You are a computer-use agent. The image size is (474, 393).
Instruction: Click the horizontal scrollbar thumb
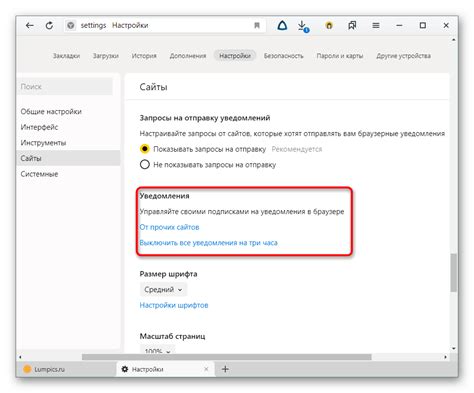coord(227,357)
